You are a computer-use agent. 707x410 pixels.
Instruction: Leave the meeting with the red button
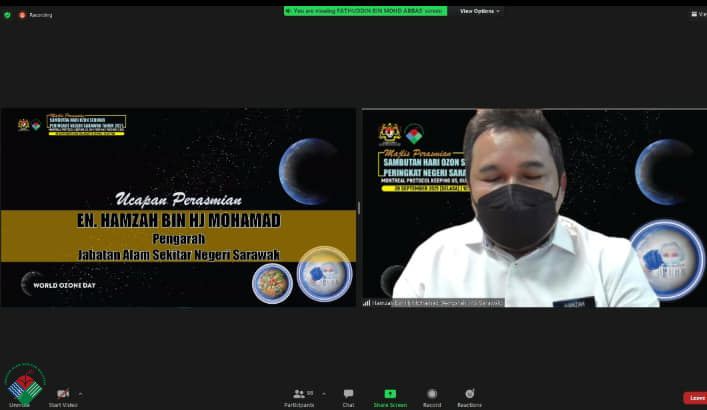[695, 398]
